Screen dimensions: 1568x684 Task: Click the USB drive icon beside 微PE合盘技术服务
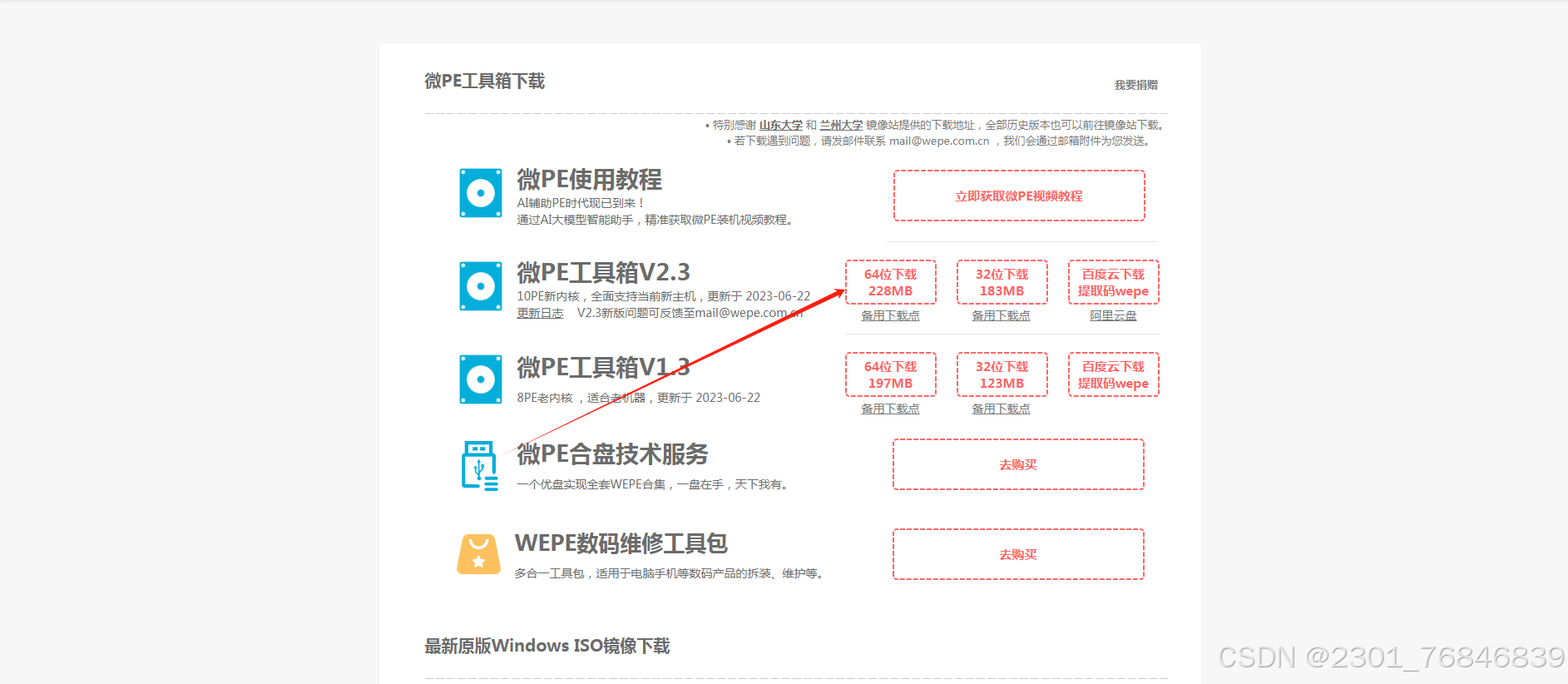pos(480,466)
